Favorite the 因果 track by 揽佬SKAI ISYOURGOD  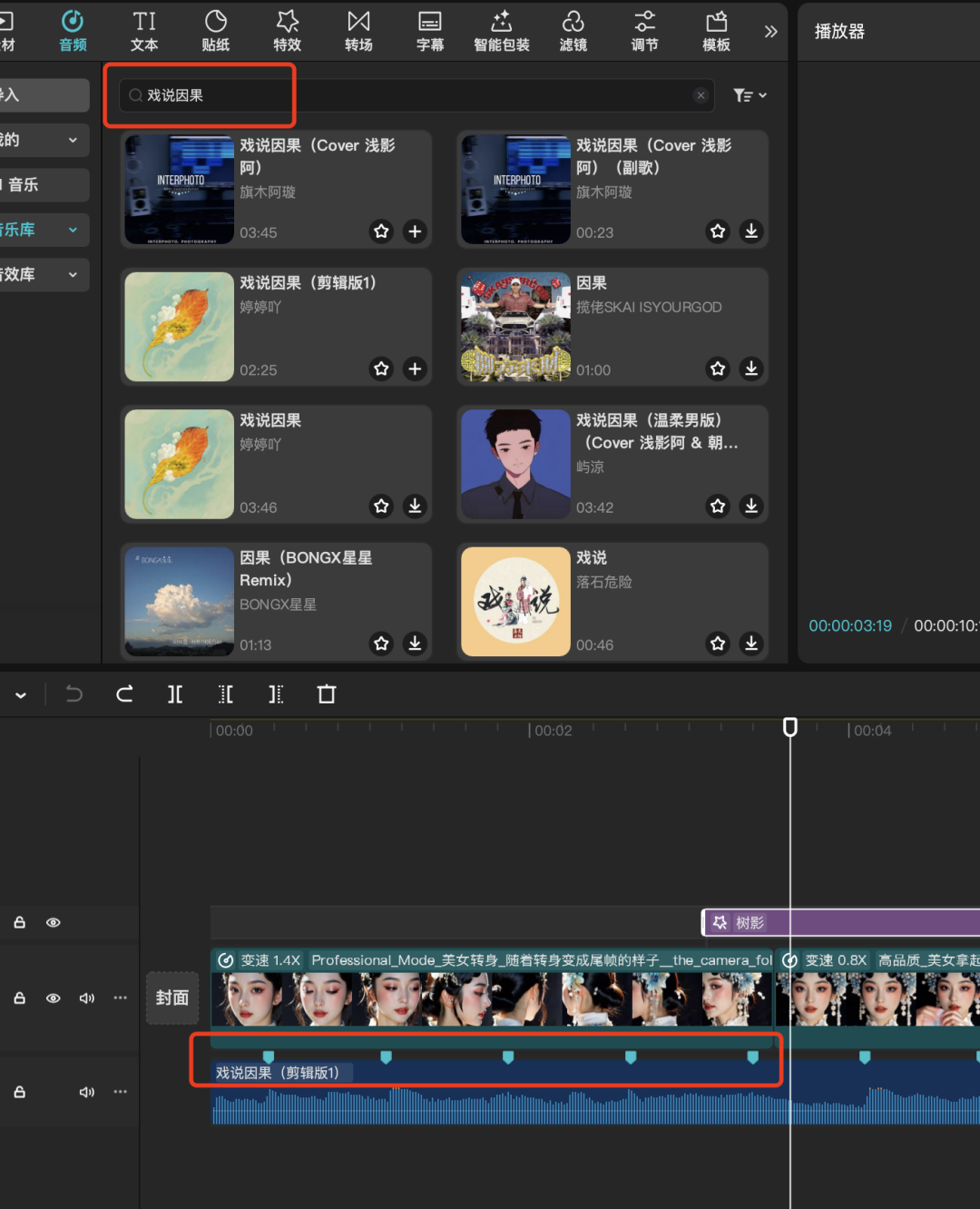tap(718, 369)
